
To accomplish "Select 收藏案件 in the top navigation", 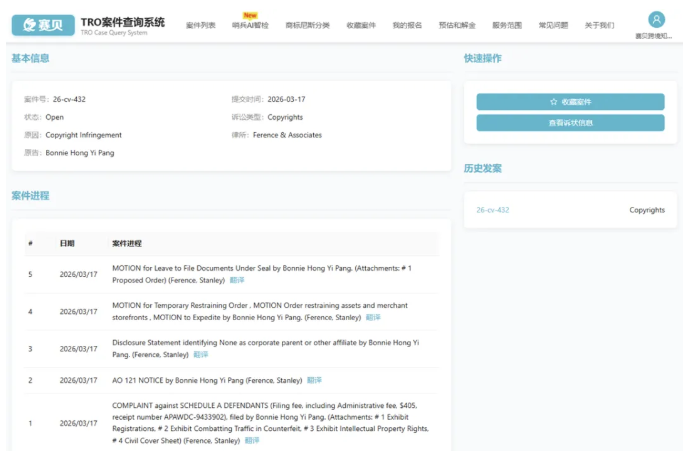I will coord(361,25).
